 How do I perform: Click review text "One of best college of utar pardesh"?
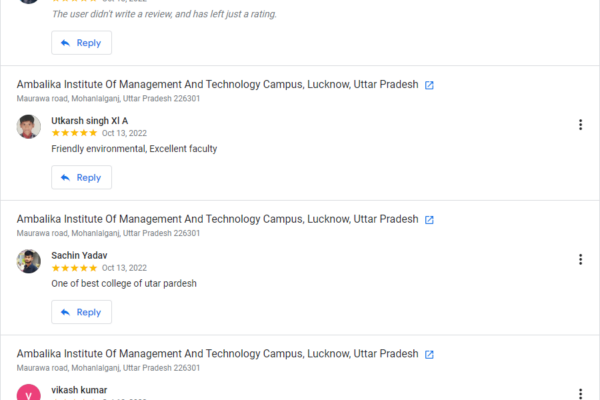coord(124,283)
